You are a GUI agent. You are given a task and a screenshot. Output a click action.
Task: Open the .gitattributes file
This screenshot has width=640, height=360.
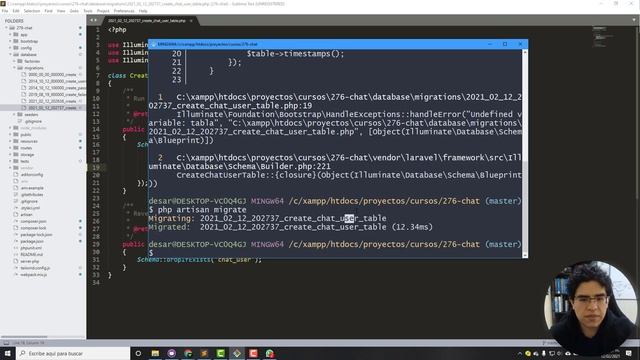click(x=32, y=194)
